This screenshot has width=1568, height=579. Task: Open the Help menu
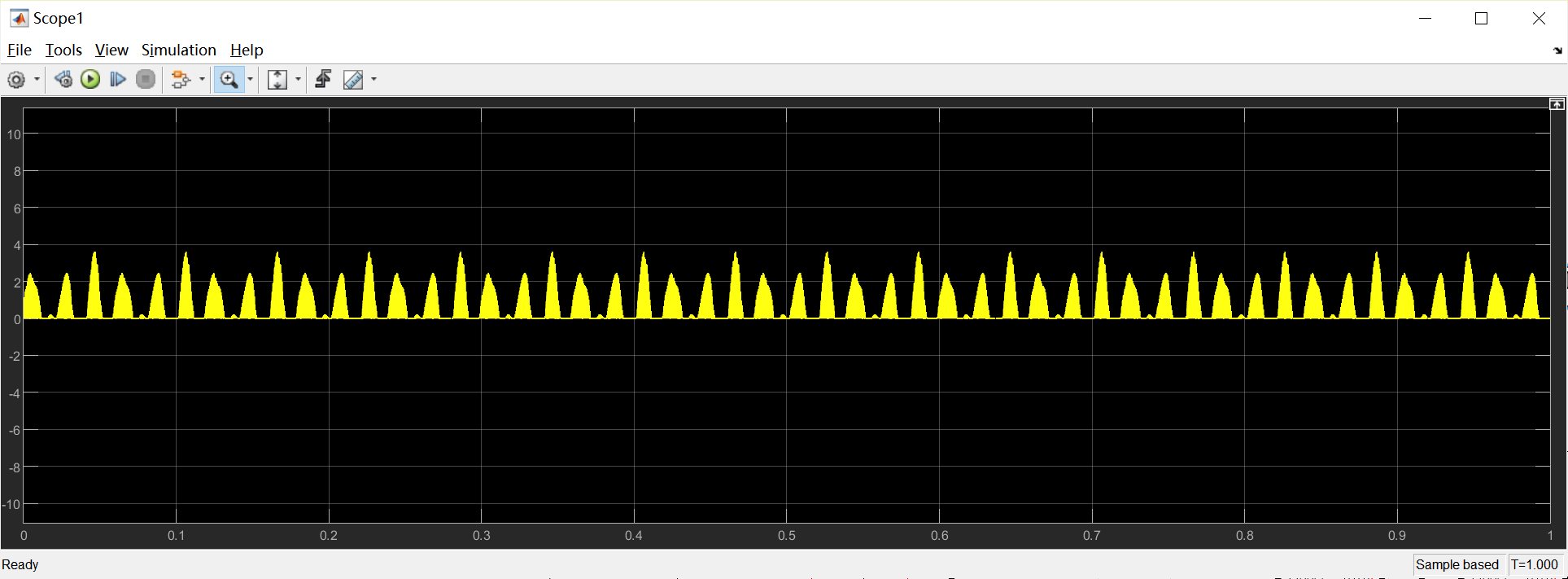click(x=247, y=50)
